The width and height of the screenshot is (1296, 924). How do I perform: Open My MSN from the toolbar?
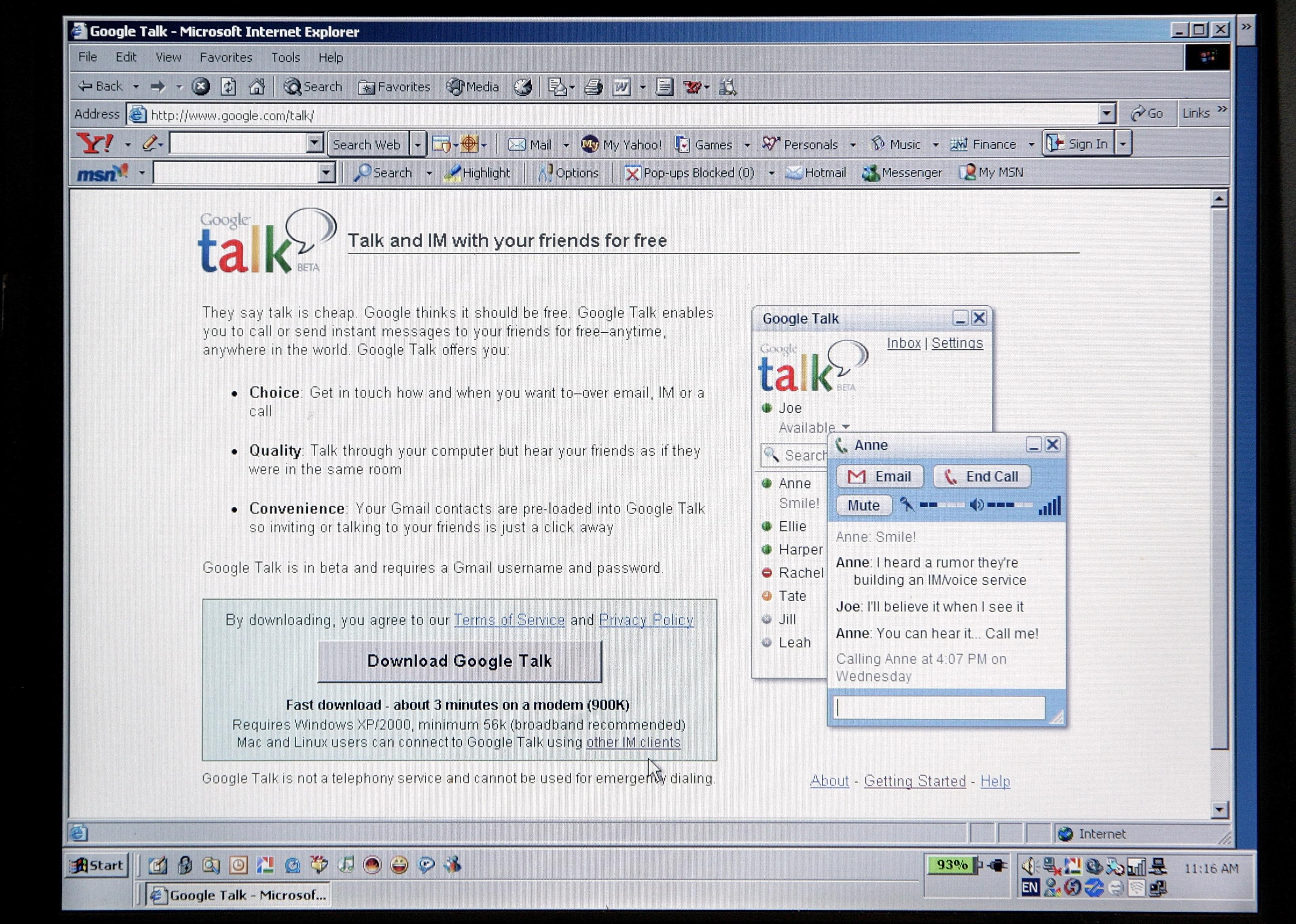tap(991, 172)
